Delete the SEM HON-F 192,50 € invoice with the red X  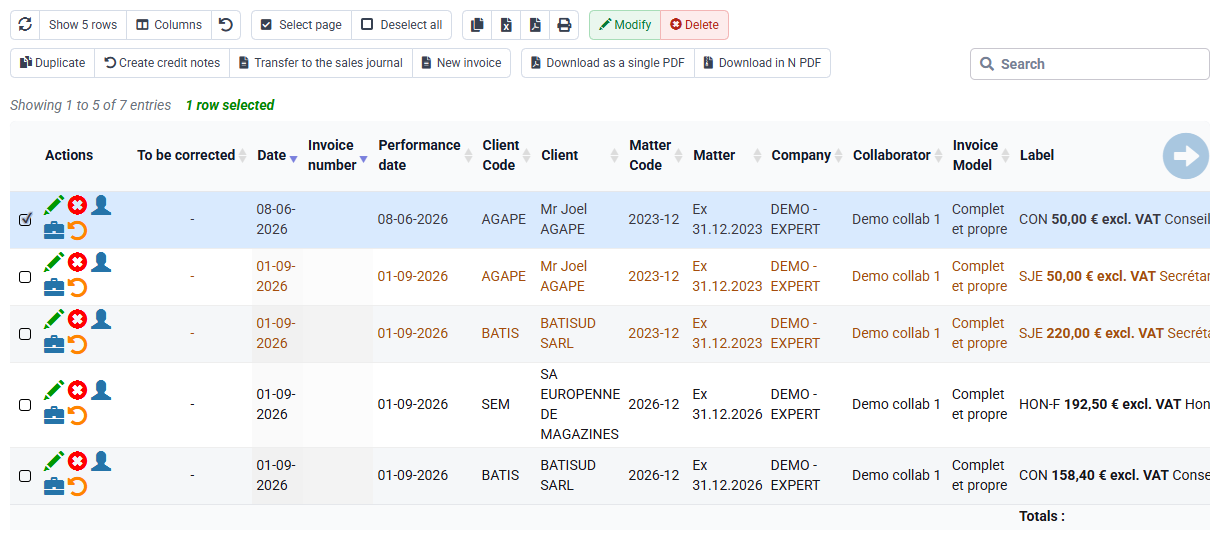click(77, 391)
